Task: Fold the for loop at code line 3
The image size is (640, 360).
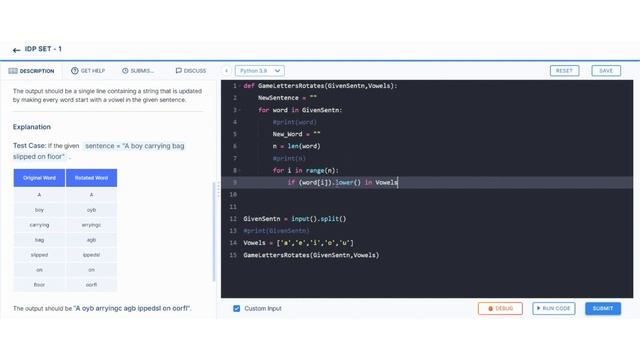Action: pos(240,110)
